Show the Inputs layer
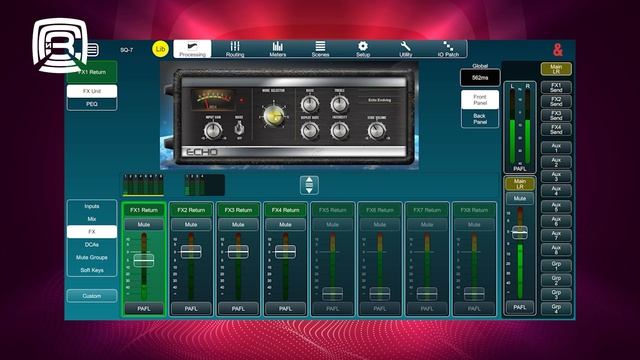640x360 pixels. pos(92,206)
